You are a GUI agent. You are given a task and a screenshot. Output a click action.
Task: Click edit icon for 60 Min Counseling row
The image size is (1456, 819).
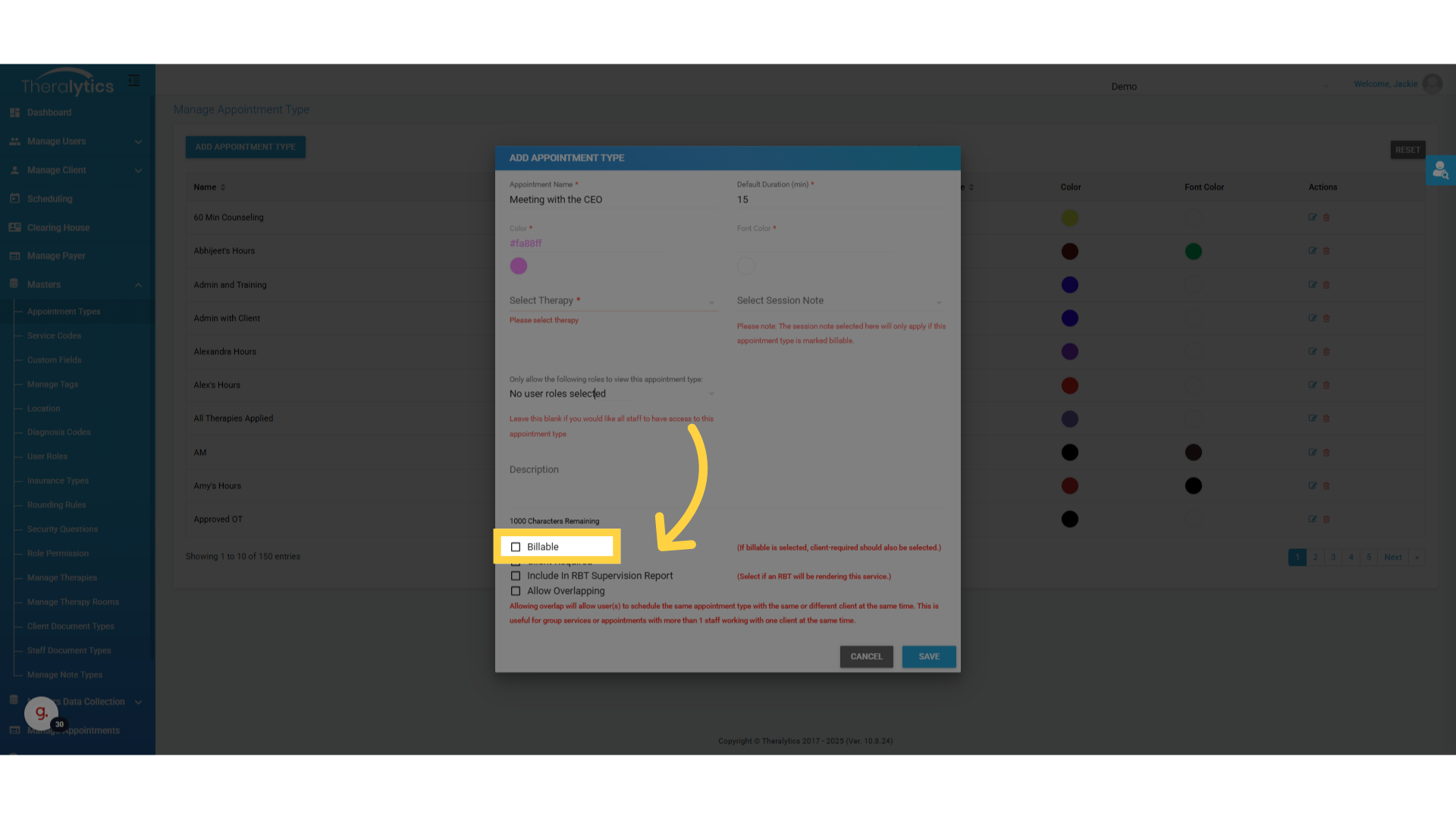[x=1312, y=218]
